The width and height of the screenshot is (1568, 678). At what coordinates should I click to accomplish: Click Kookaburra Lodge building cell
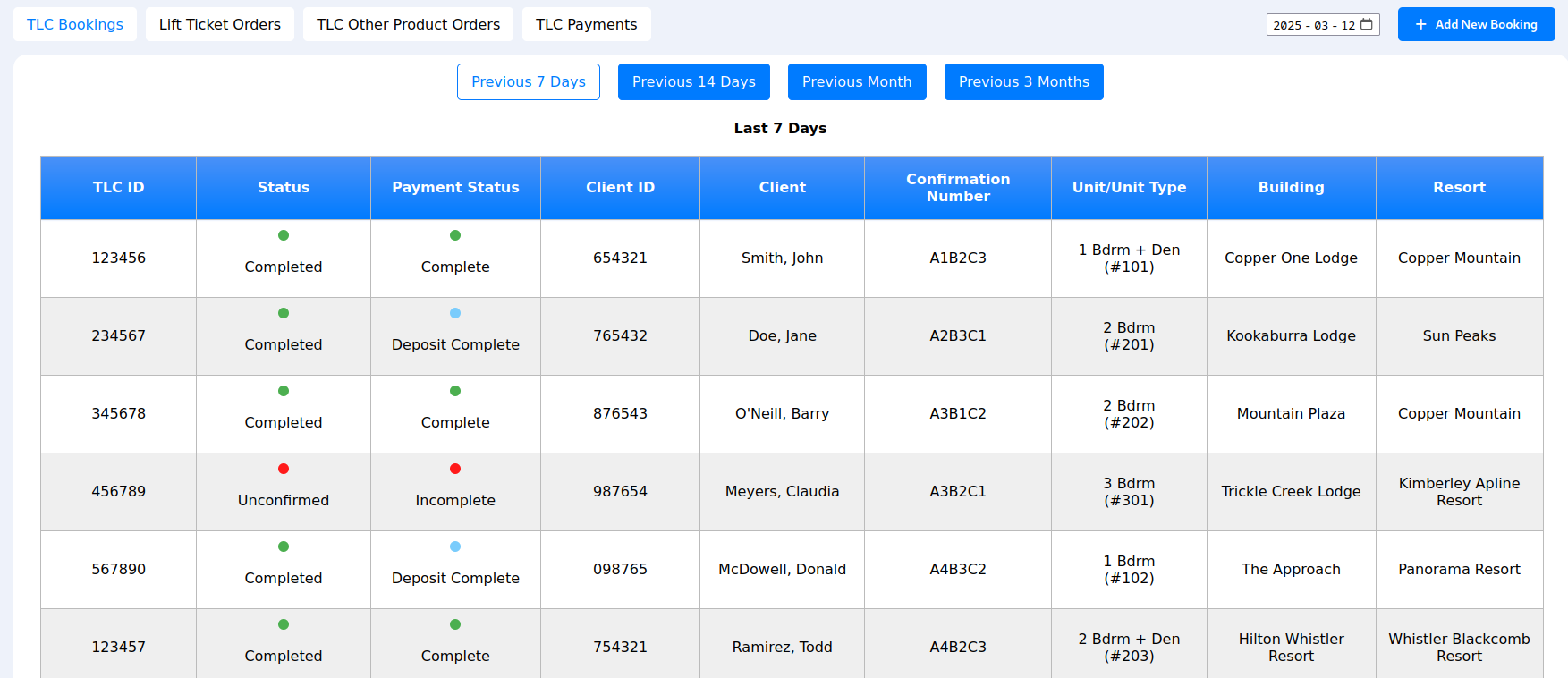click(x=1292, y=336)
